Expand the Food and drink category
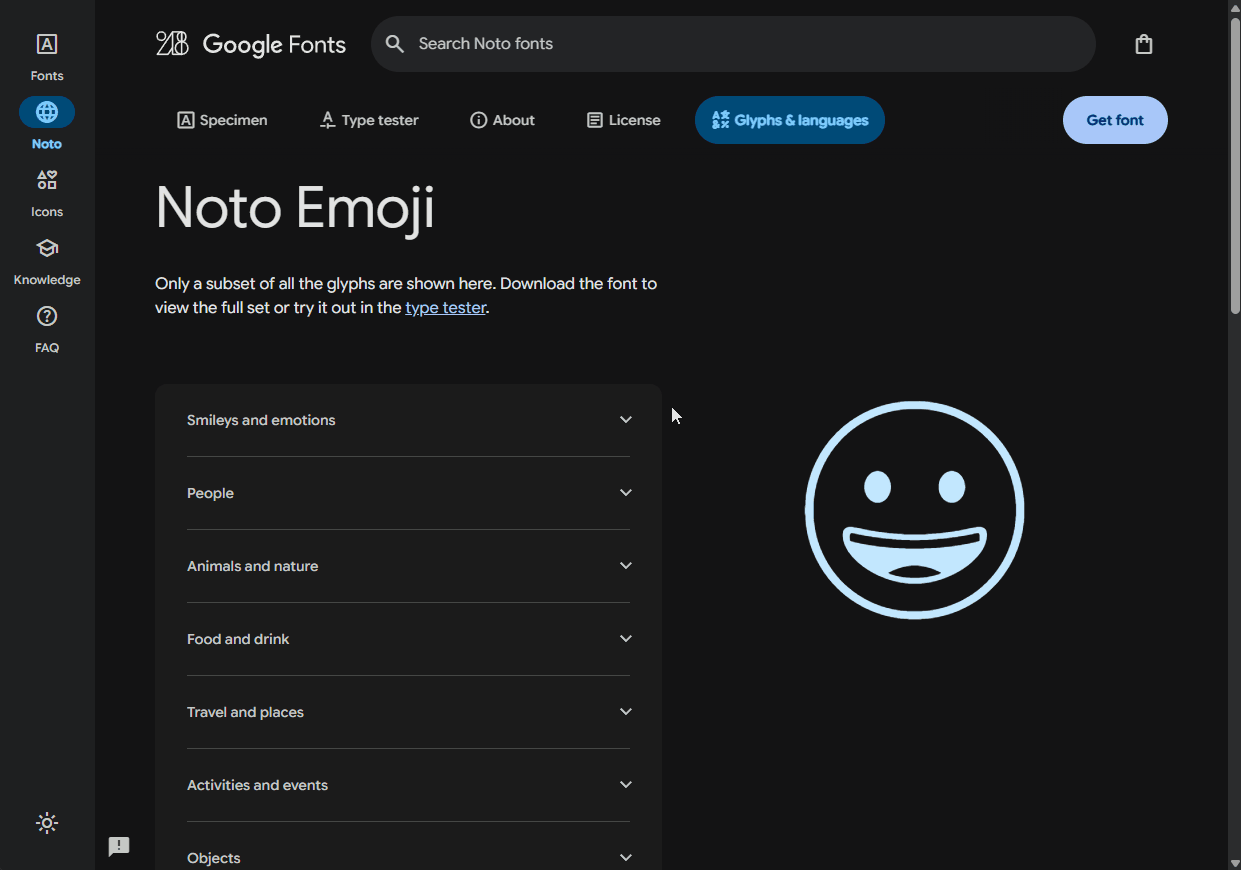 [408, 639]
